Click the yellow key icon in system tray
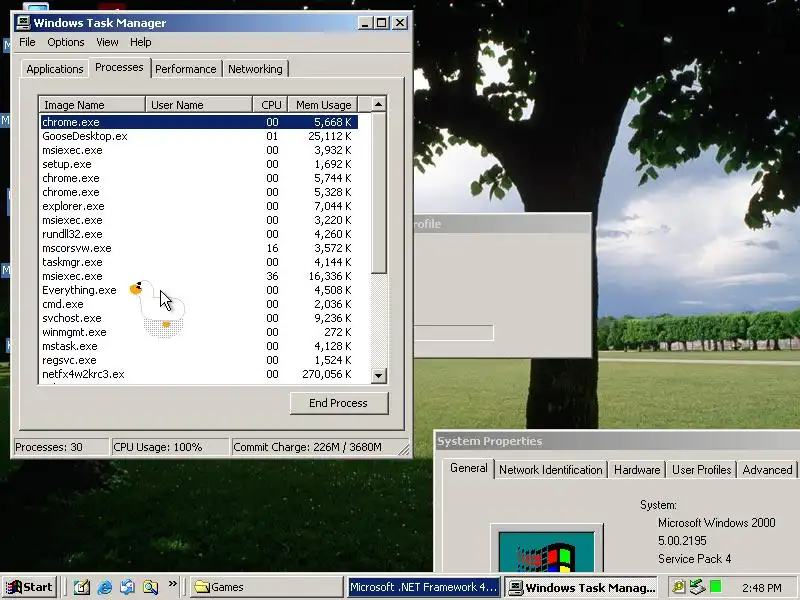The image size is (800, 600). [x=678, y=587]
